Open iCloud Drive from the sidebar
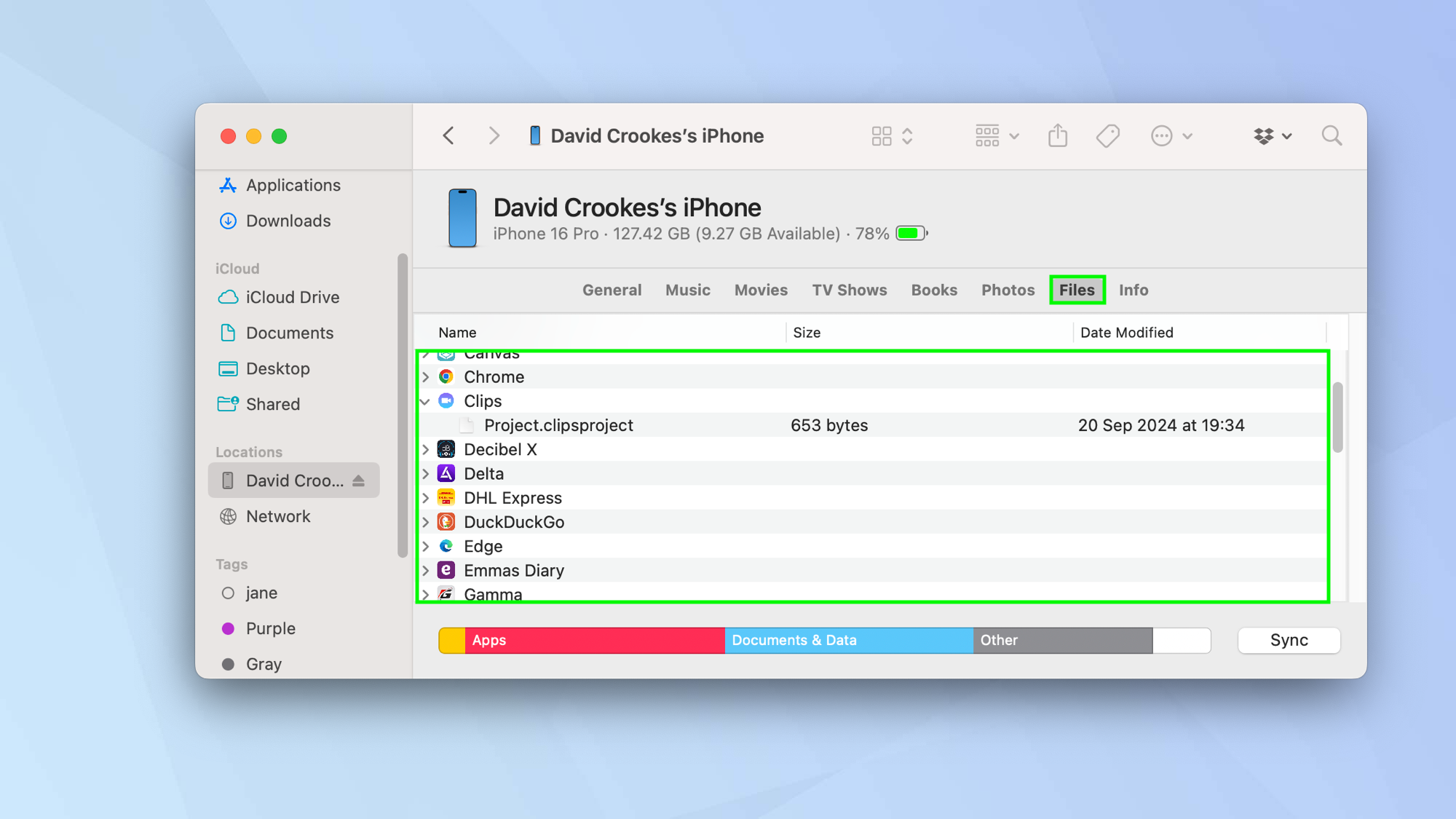The image size is (1456, 819). tap(292, 297)
